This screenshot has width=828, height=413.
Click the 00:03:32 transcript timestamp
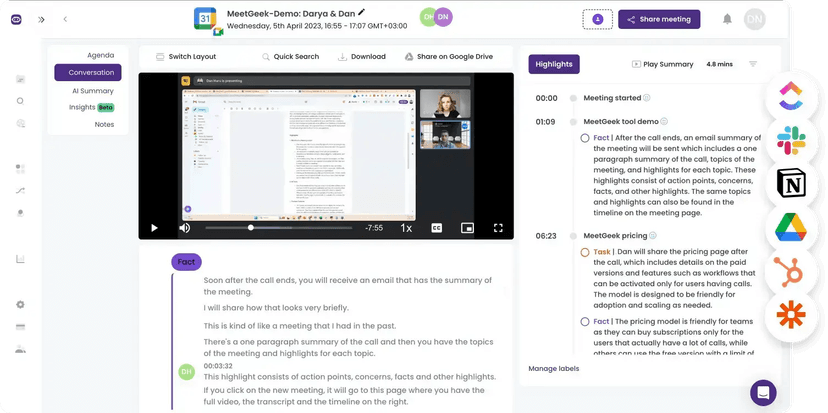pos(218,366)
